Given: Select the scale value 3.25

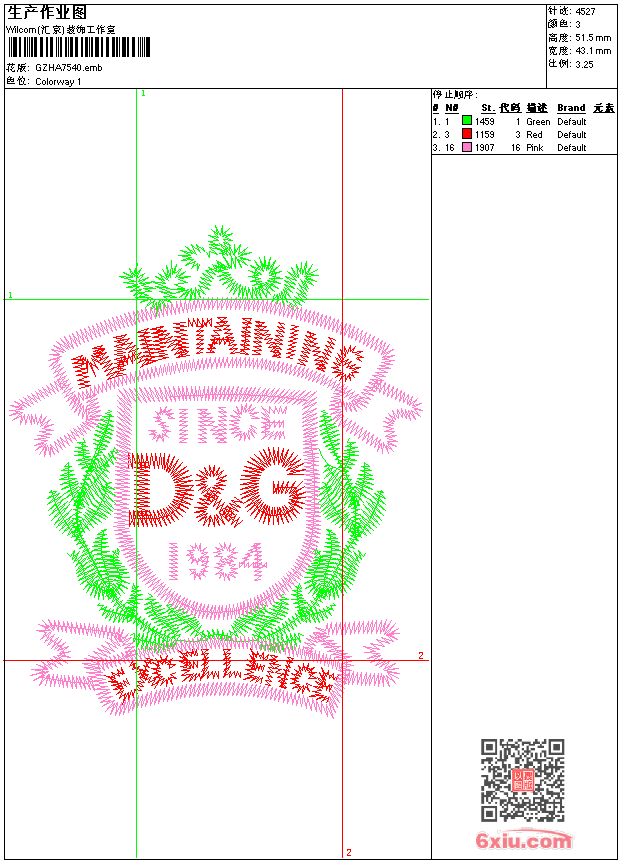Looking at the screenshot, I should coord(584,64).
